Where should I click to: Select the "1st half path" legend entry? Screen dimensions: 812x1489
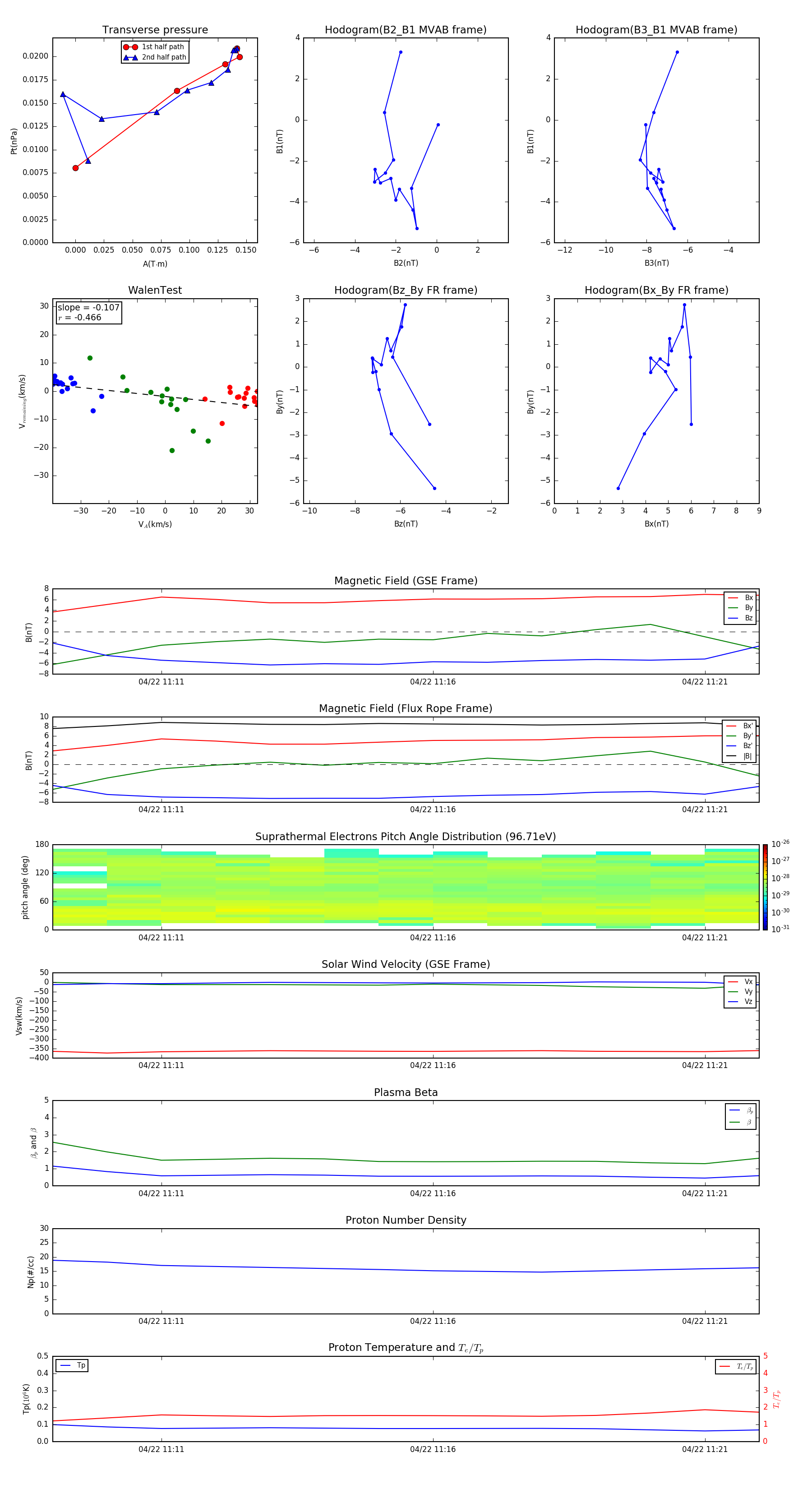tap(154, 47)
